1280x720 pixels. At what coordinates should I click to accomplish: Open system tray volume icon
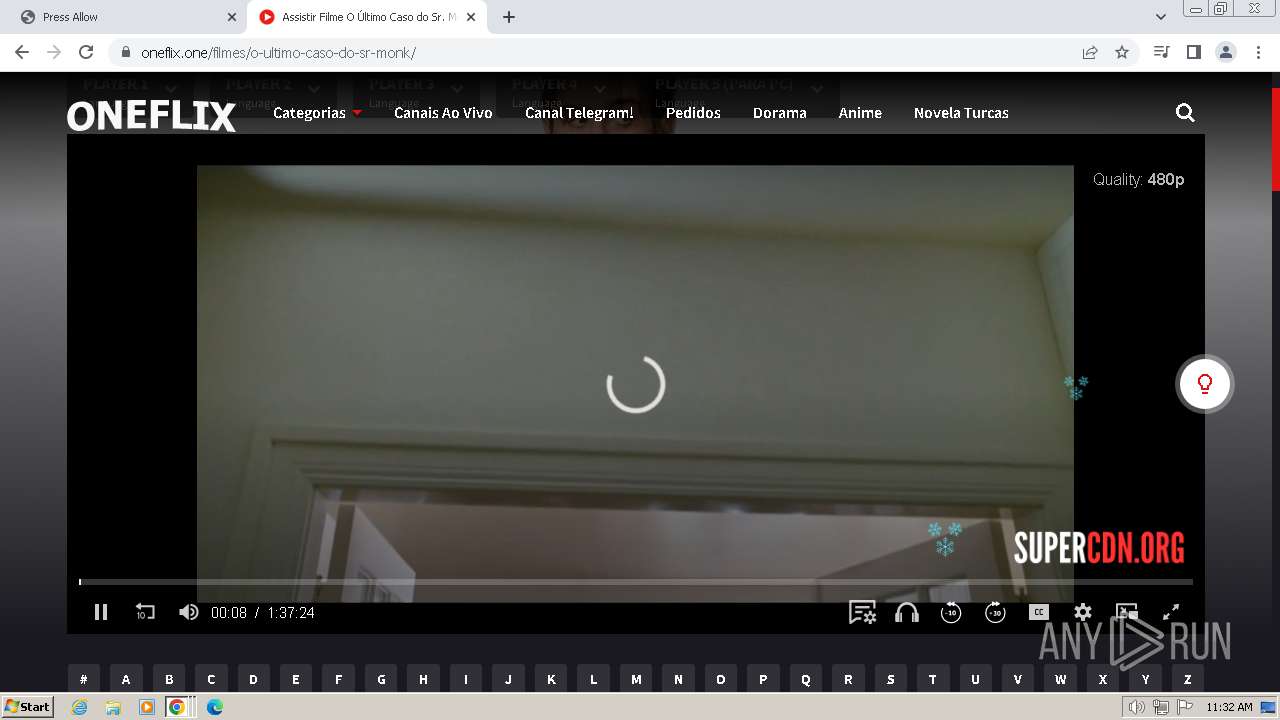pos(1136,707)
